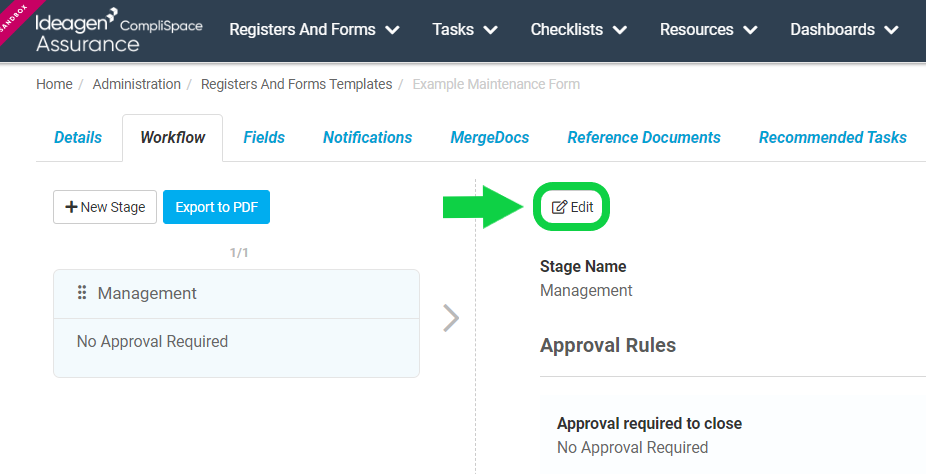
Task: Grab the Management stage drag handle icon
Action: click(x=82, y=293)
